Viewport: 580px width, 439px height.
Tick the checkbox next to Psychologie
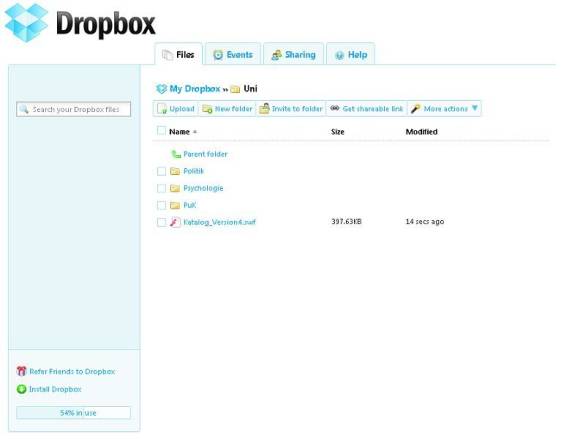point(161,188)
